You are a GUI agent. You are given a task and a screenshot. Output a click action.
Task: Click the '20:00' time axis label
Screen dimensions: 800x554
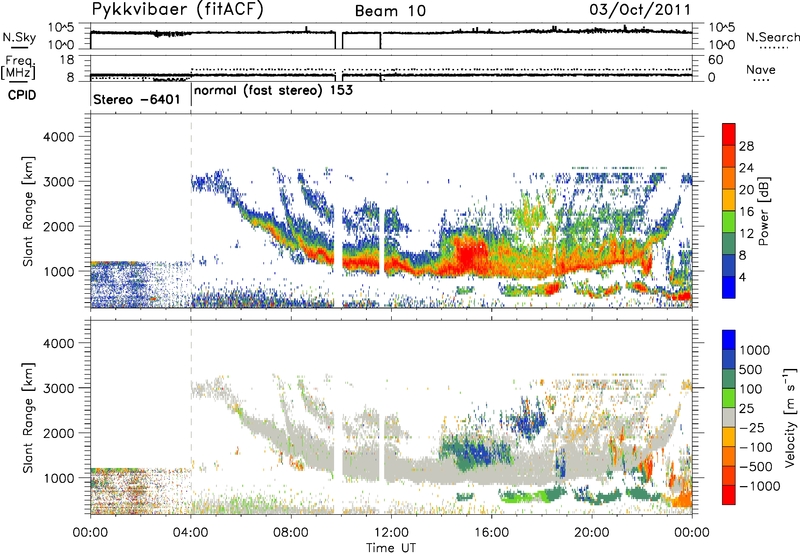tap(591, 533)
